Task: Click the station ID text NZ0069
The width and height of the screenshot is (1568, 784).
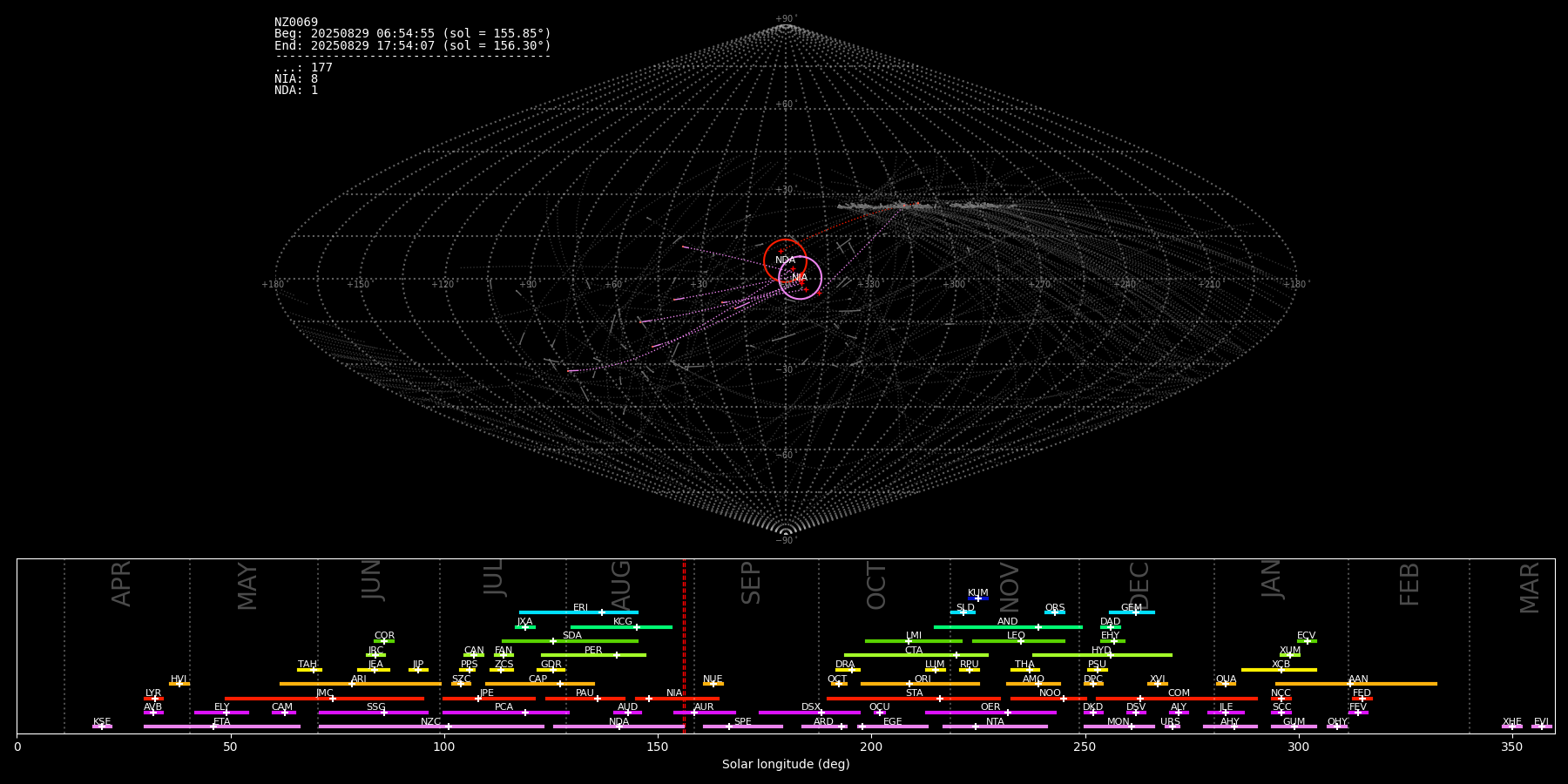Action: 296,23
